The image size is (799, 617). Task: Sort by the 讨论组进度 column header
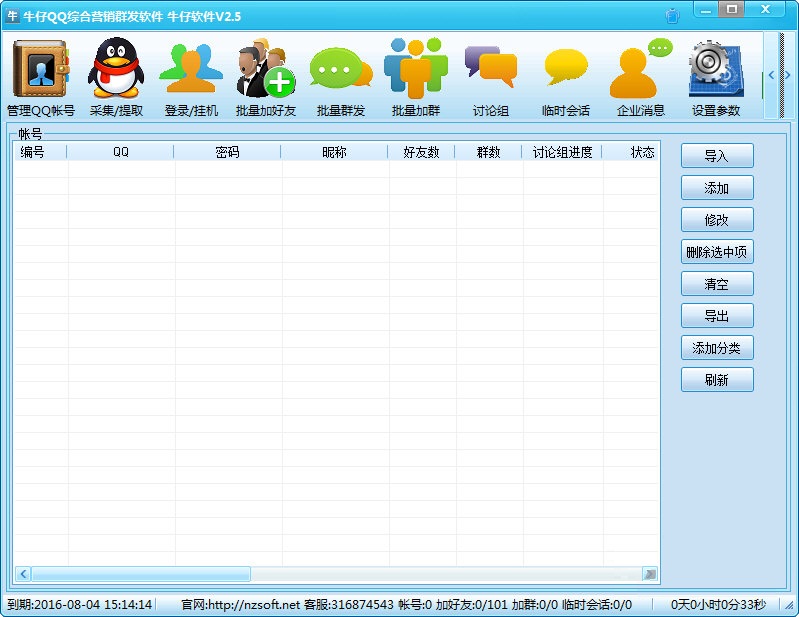562,152
